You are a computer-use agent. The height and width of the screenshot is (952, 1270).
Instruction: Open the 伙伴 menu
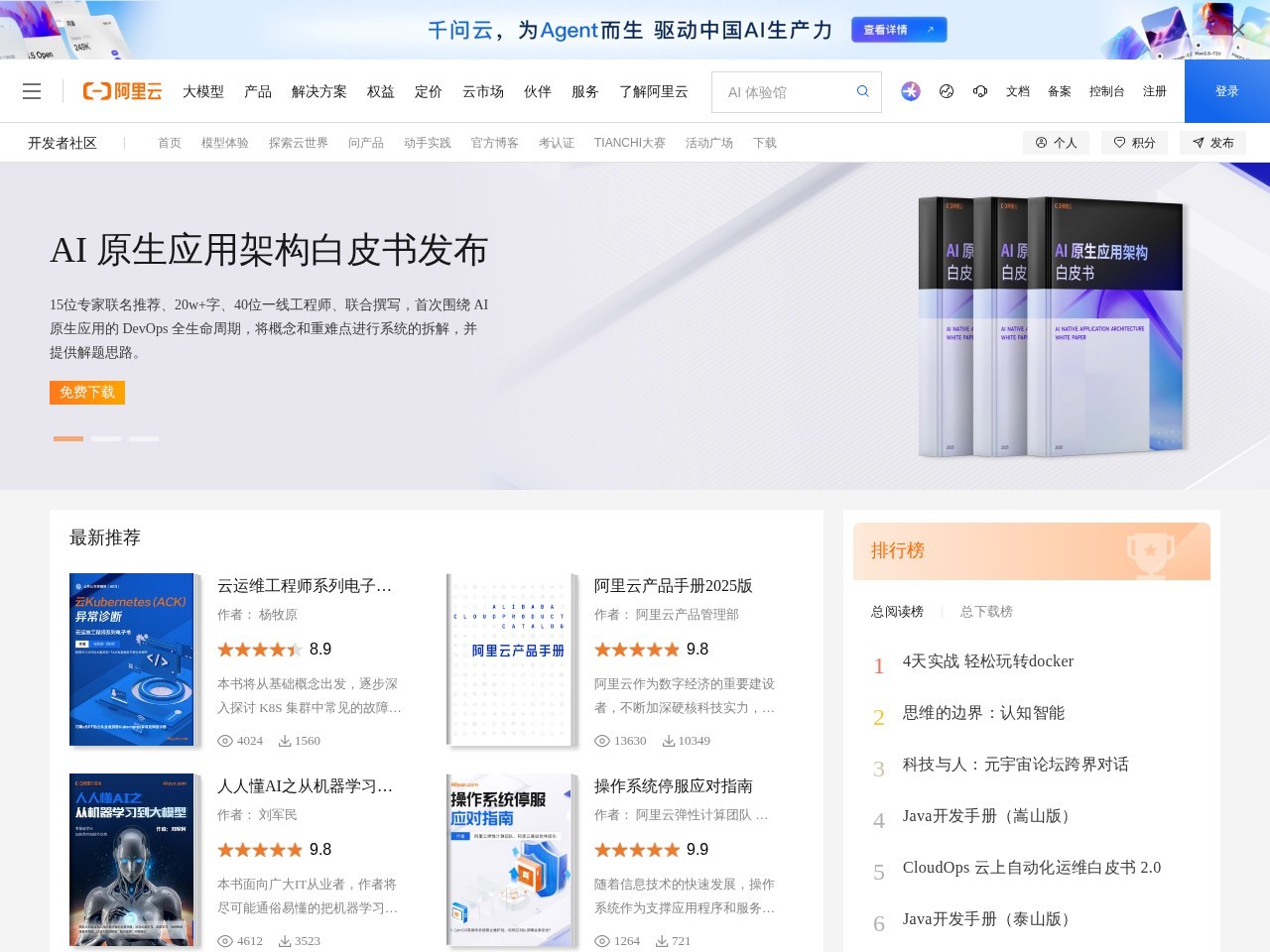[x=538, y=91]
